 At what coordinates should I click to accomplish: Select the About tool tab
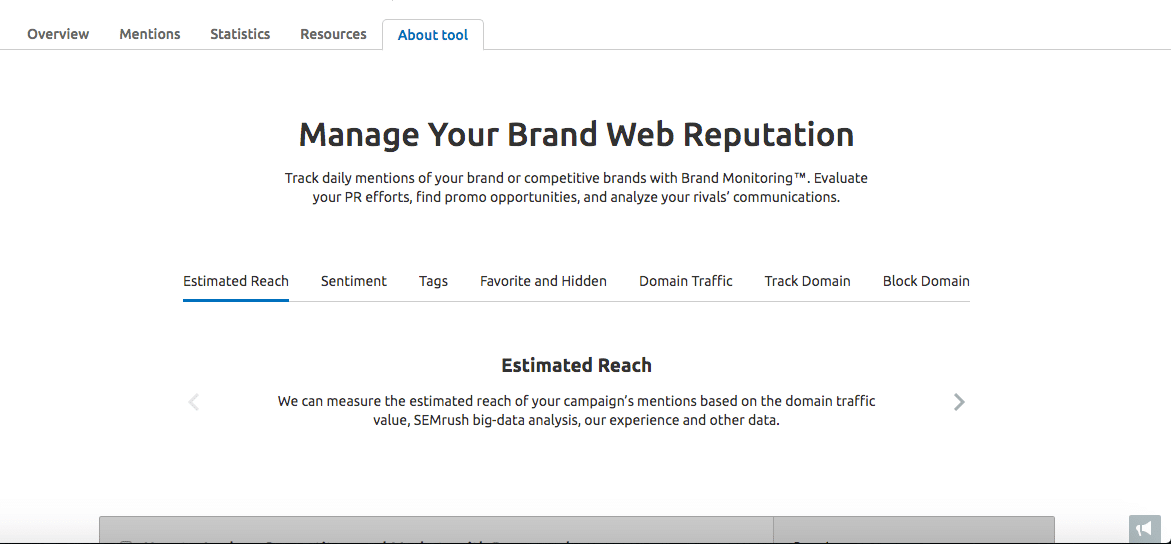pos(433,35)
